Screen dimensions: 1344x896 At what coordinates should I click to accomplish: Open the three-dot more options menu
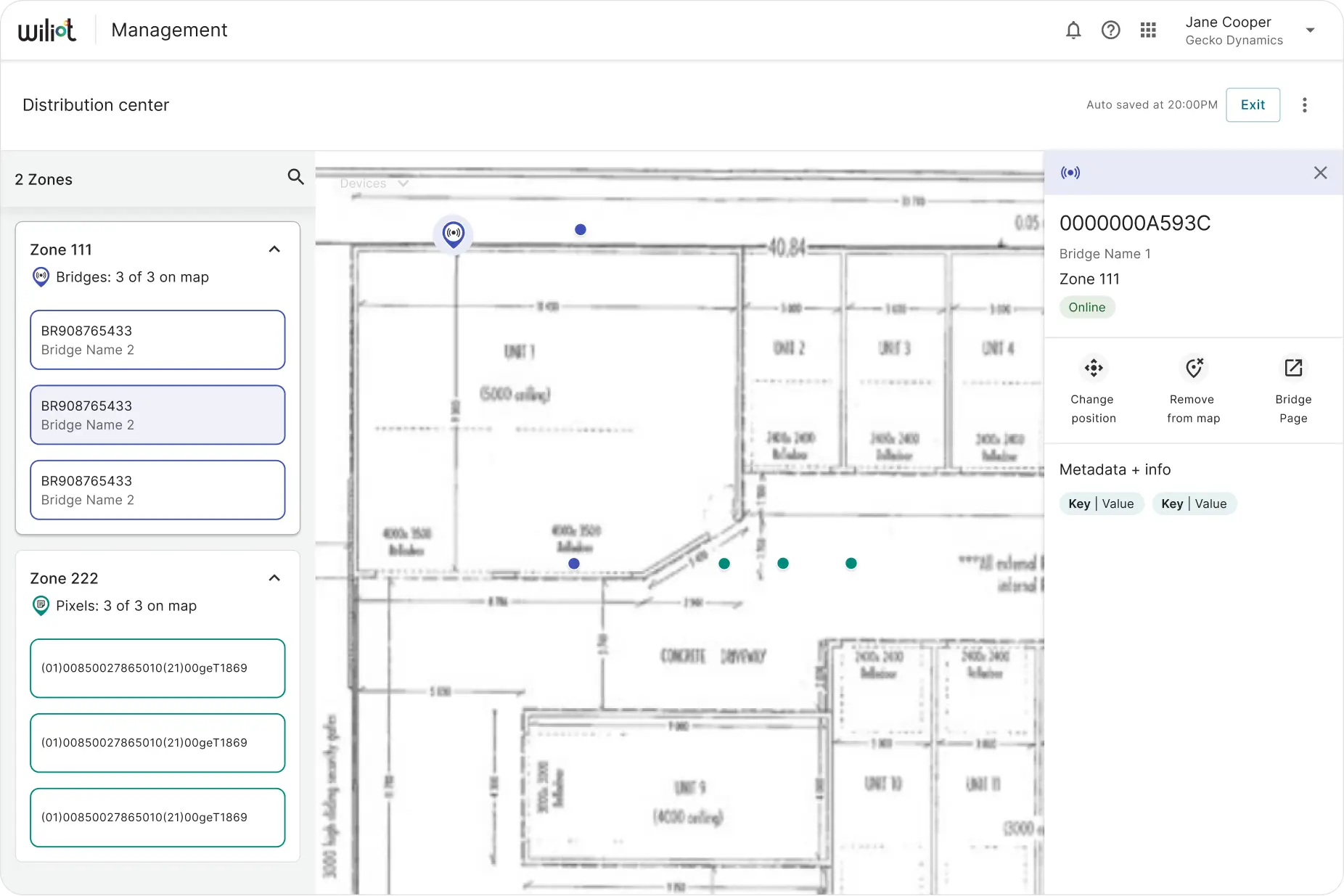pyautogui.click(x=1305, y=104)
